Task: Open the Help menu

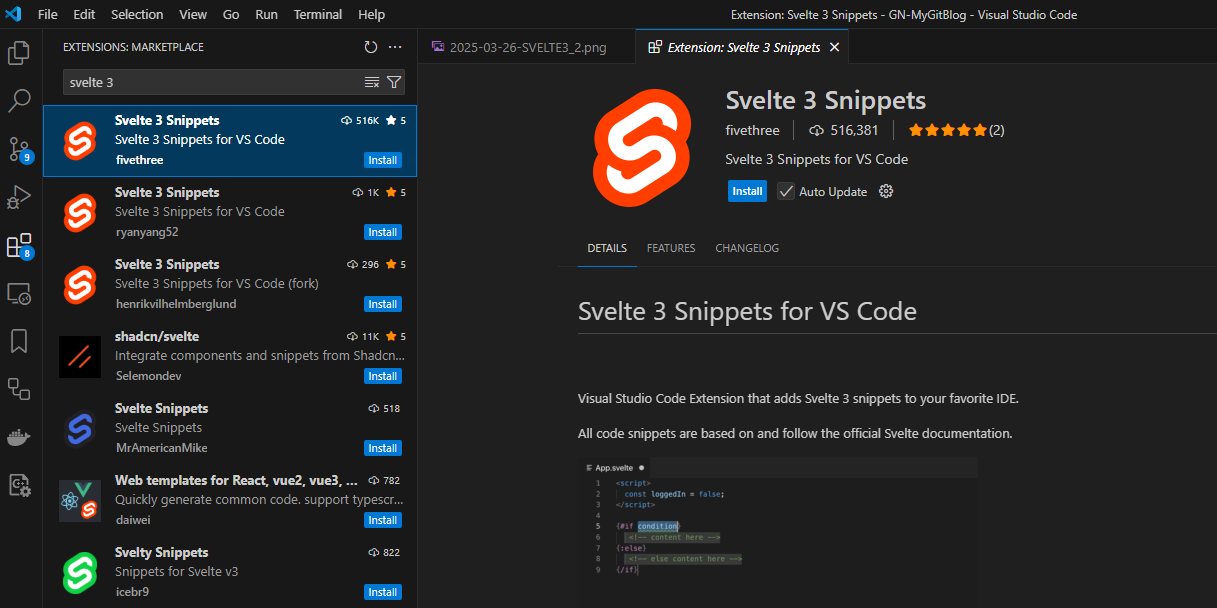Action: coord(371,15)
